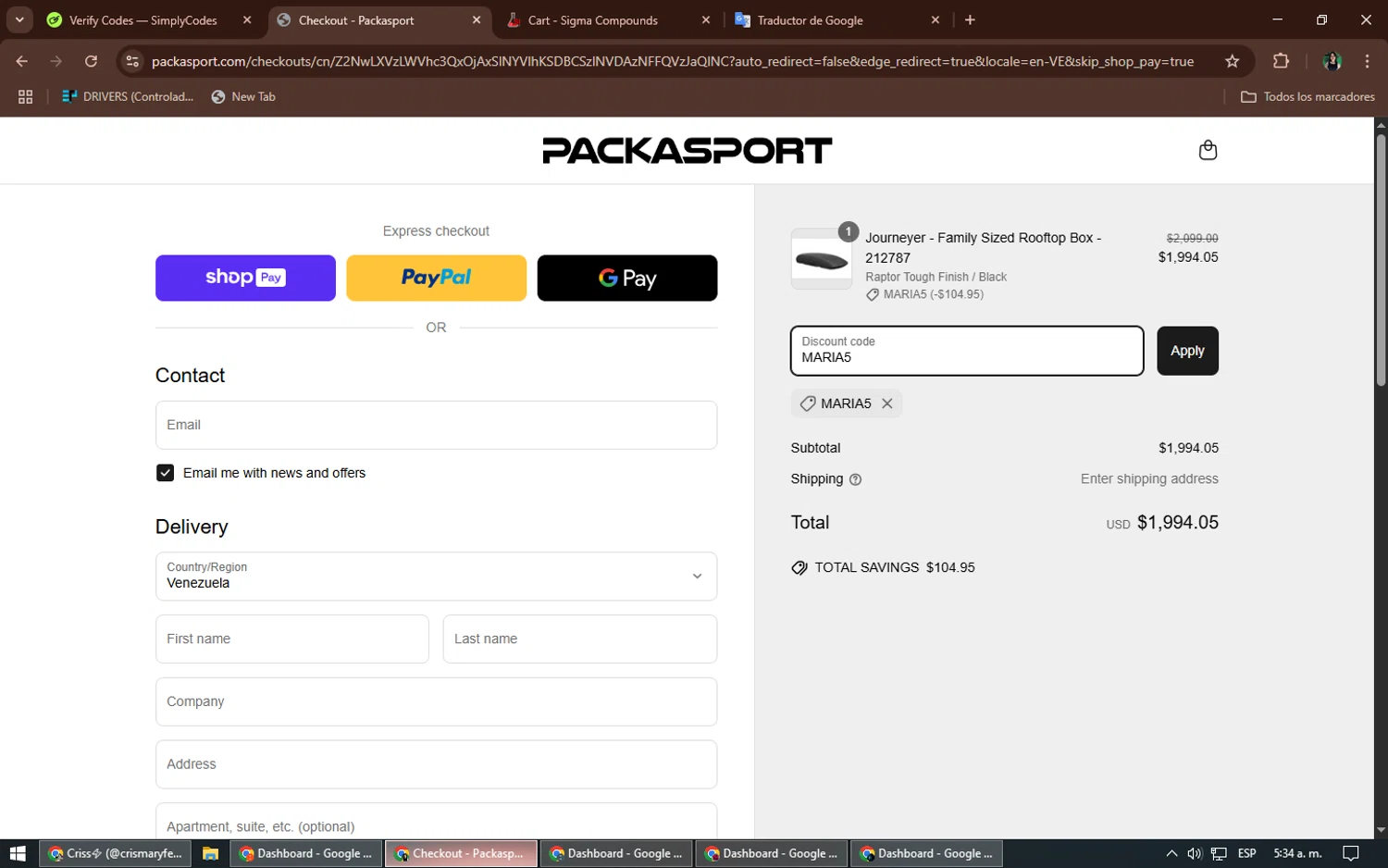
Task: Click the shipping help question mark icon
Action: [x=855, y=479]
